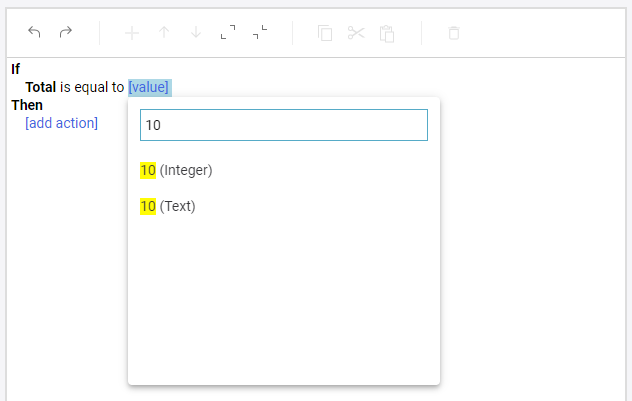This screenshot has height=401, width=632.
Task: Click the Redo arrow icon
Action: coord(65,32)
